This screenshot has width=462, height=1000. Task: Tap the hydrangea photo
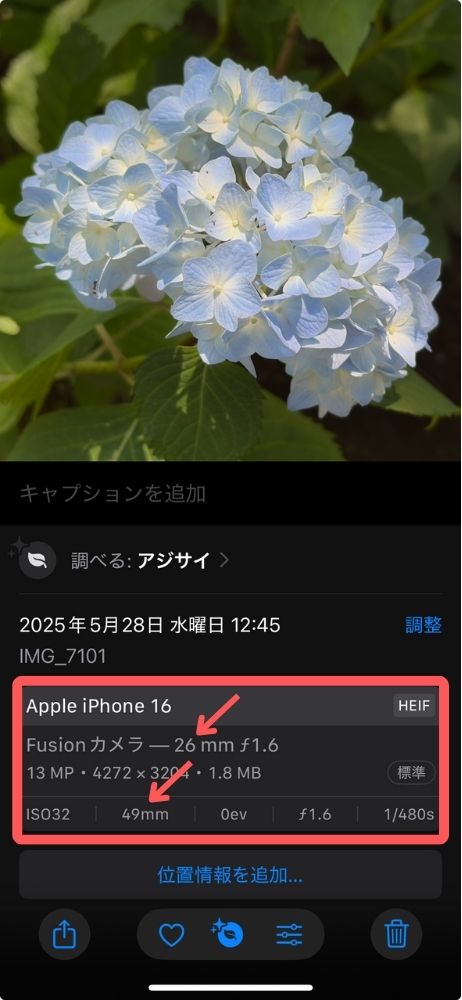tap(230, 230)
